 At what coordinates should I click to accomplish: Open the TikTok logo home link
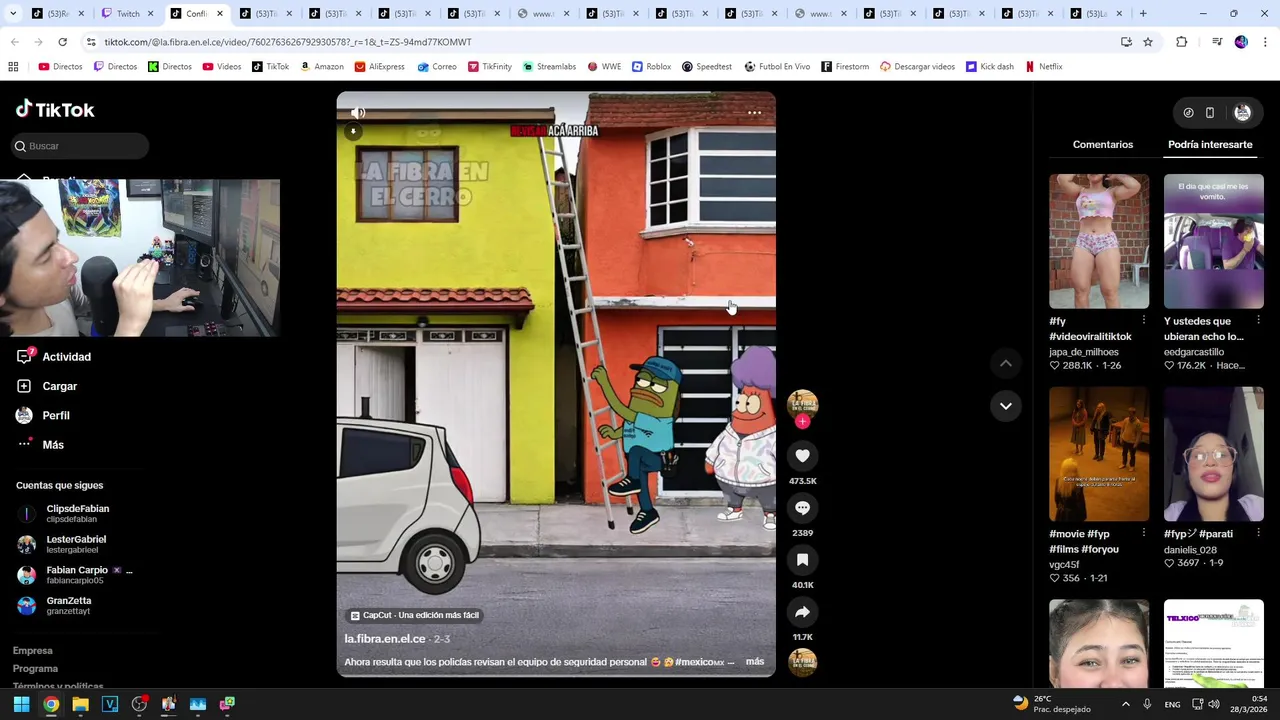(x=55, y=109)
